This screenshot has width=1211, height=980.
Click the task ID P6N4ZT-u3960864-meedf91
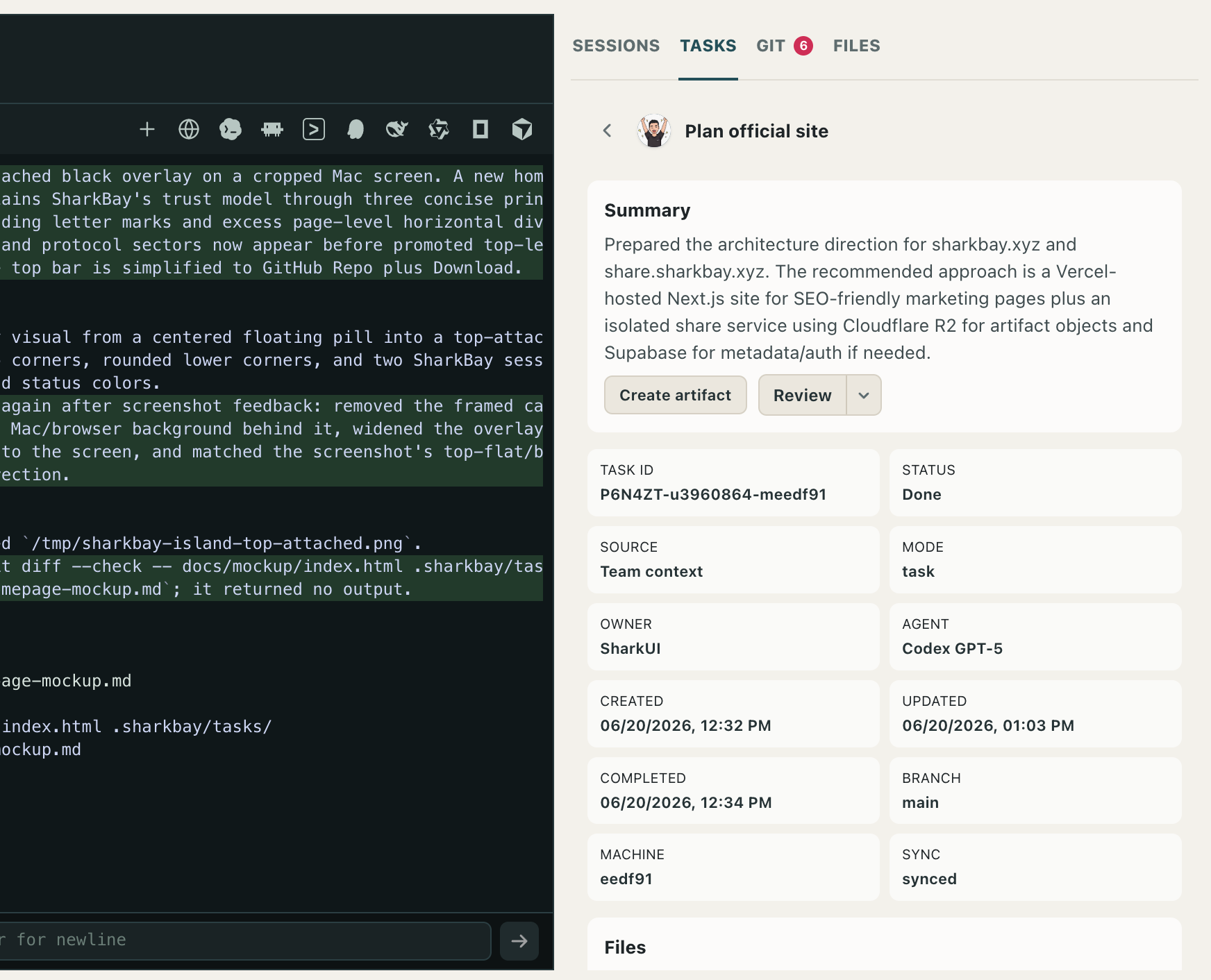pyautogui.click(x=713, y=494)
